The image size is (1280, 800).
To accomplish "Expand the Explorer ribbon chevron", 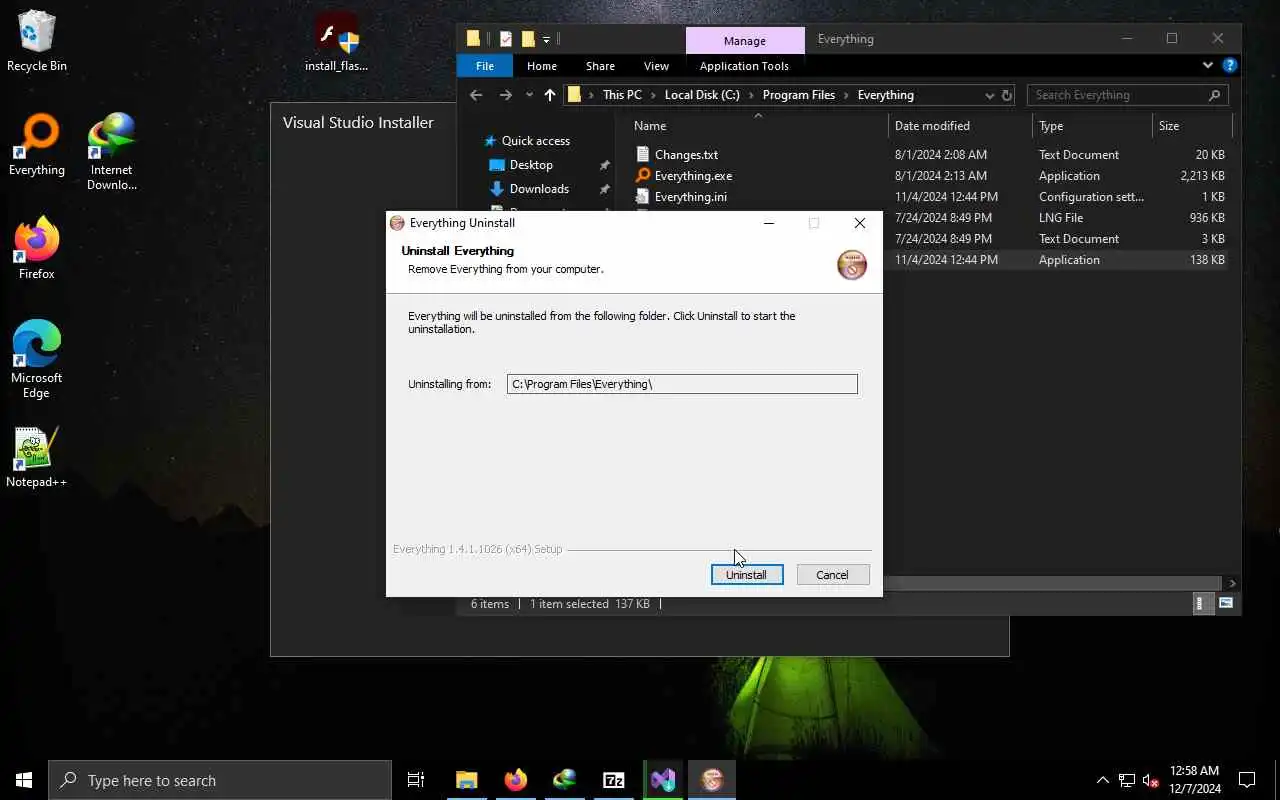I will (1208, 66).
